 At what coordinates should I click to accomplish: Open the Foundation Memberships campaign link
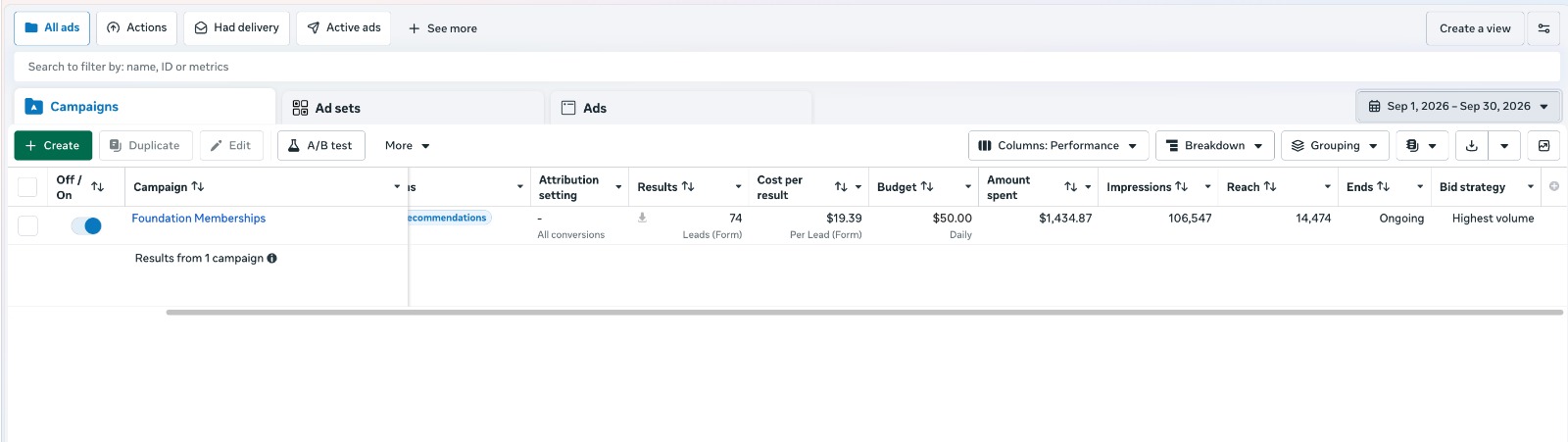pos(199,219)
